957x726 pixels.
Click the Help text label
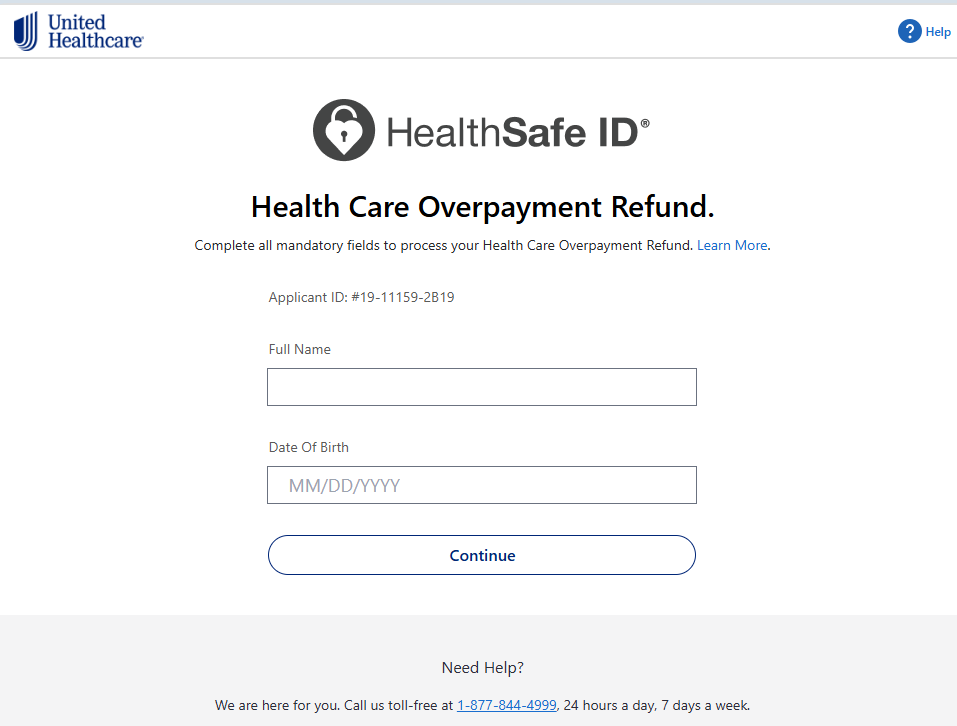pyautogui.click(x=937, y=31)
